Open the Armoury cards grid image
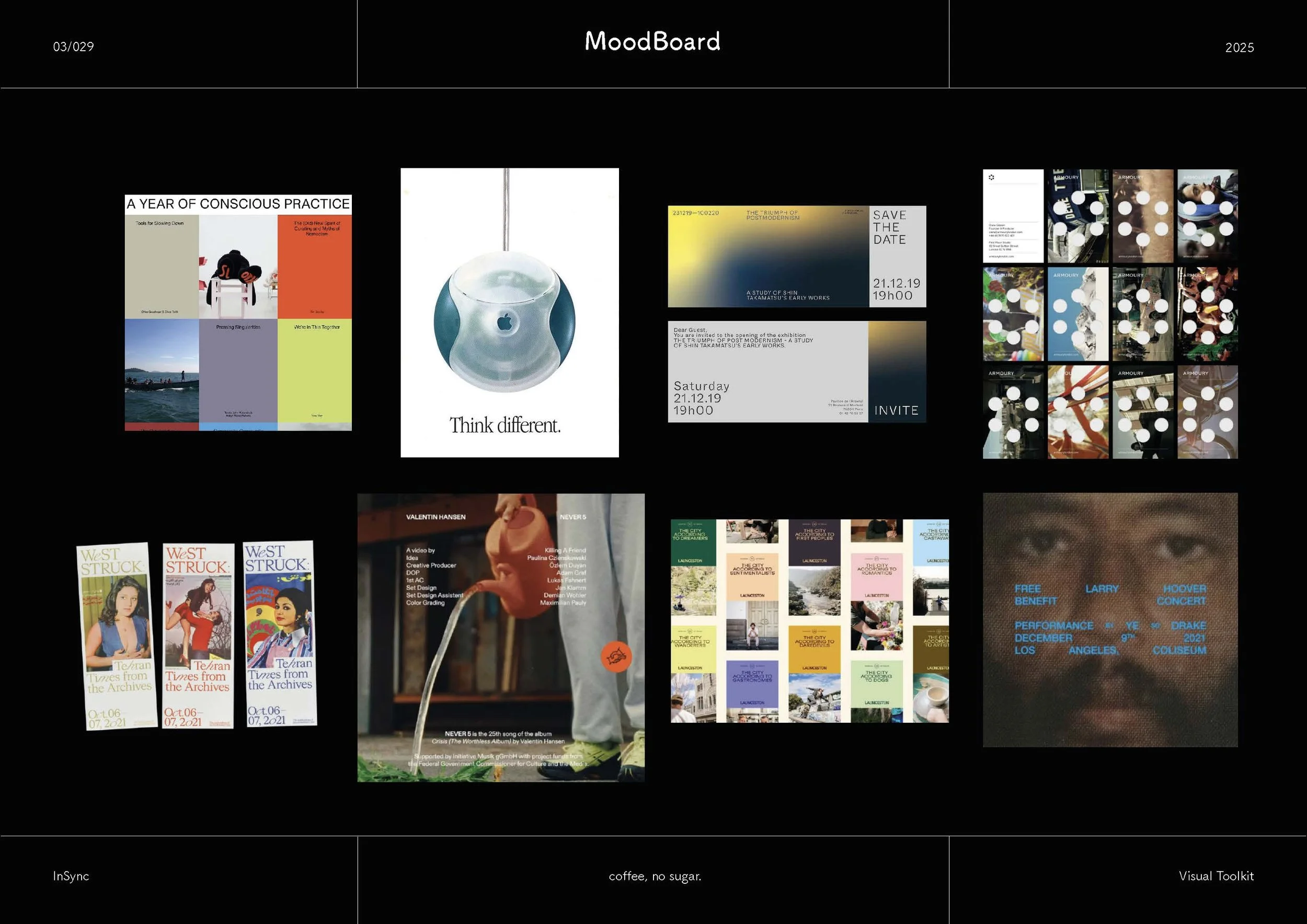This screenshot has height=924, width=1307. point(1110,314)
